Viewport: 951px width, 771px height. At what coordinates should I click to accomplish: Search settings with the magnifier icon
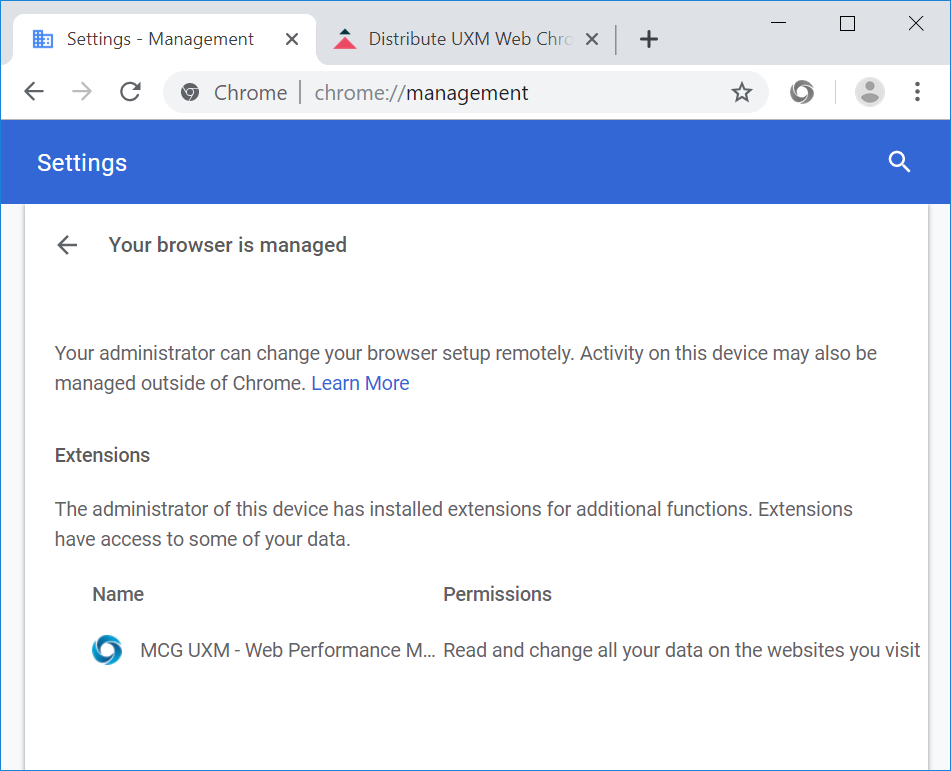coord(899,162)
